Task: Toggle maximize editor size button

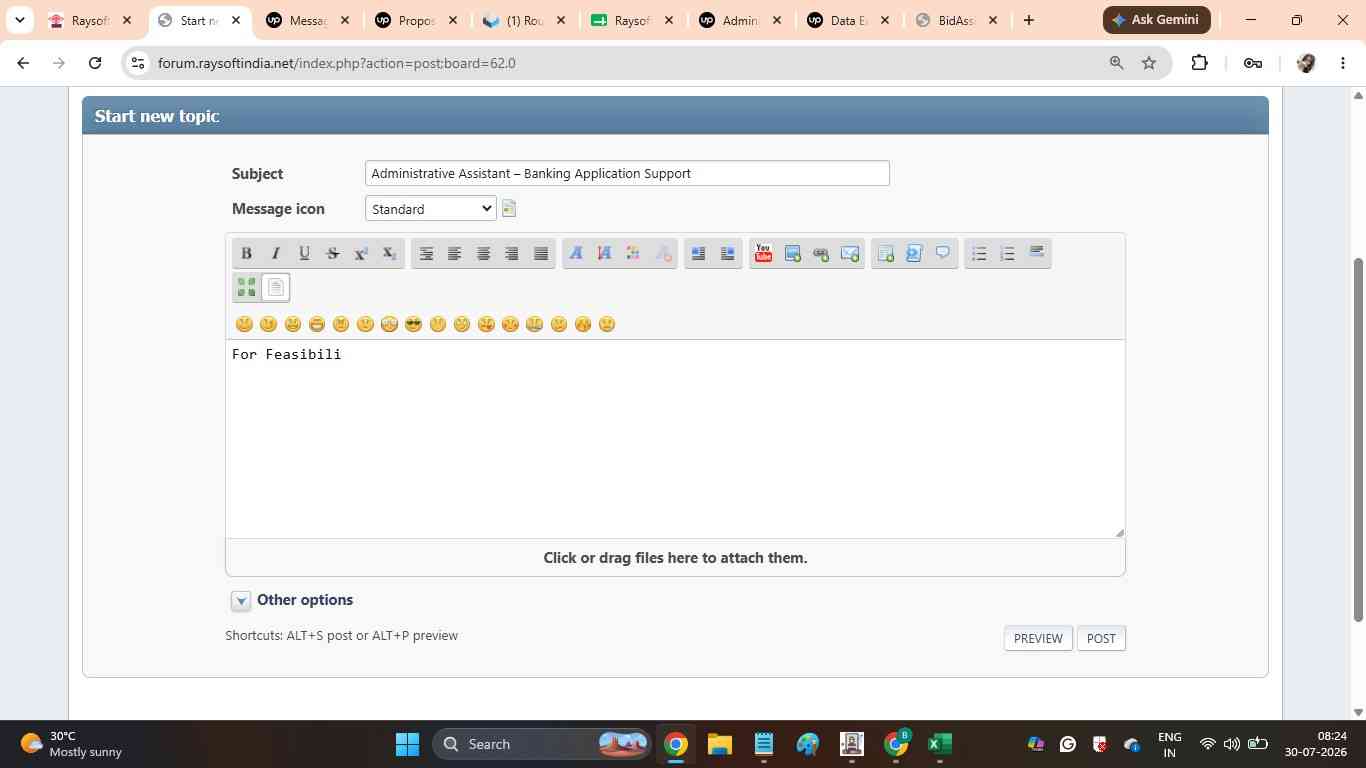Action: [247, 288]
